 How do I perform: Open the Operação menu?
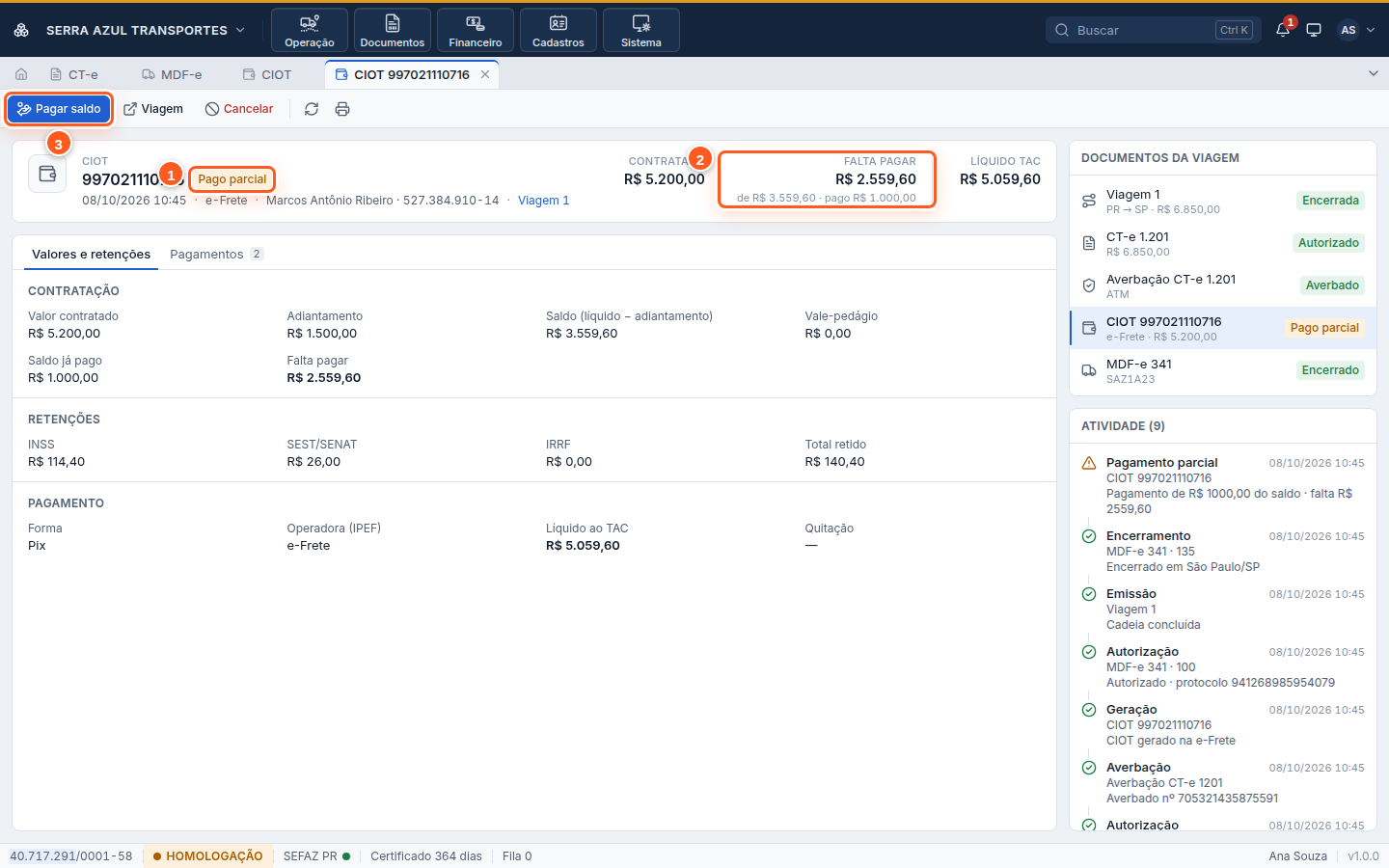[310, 30]
